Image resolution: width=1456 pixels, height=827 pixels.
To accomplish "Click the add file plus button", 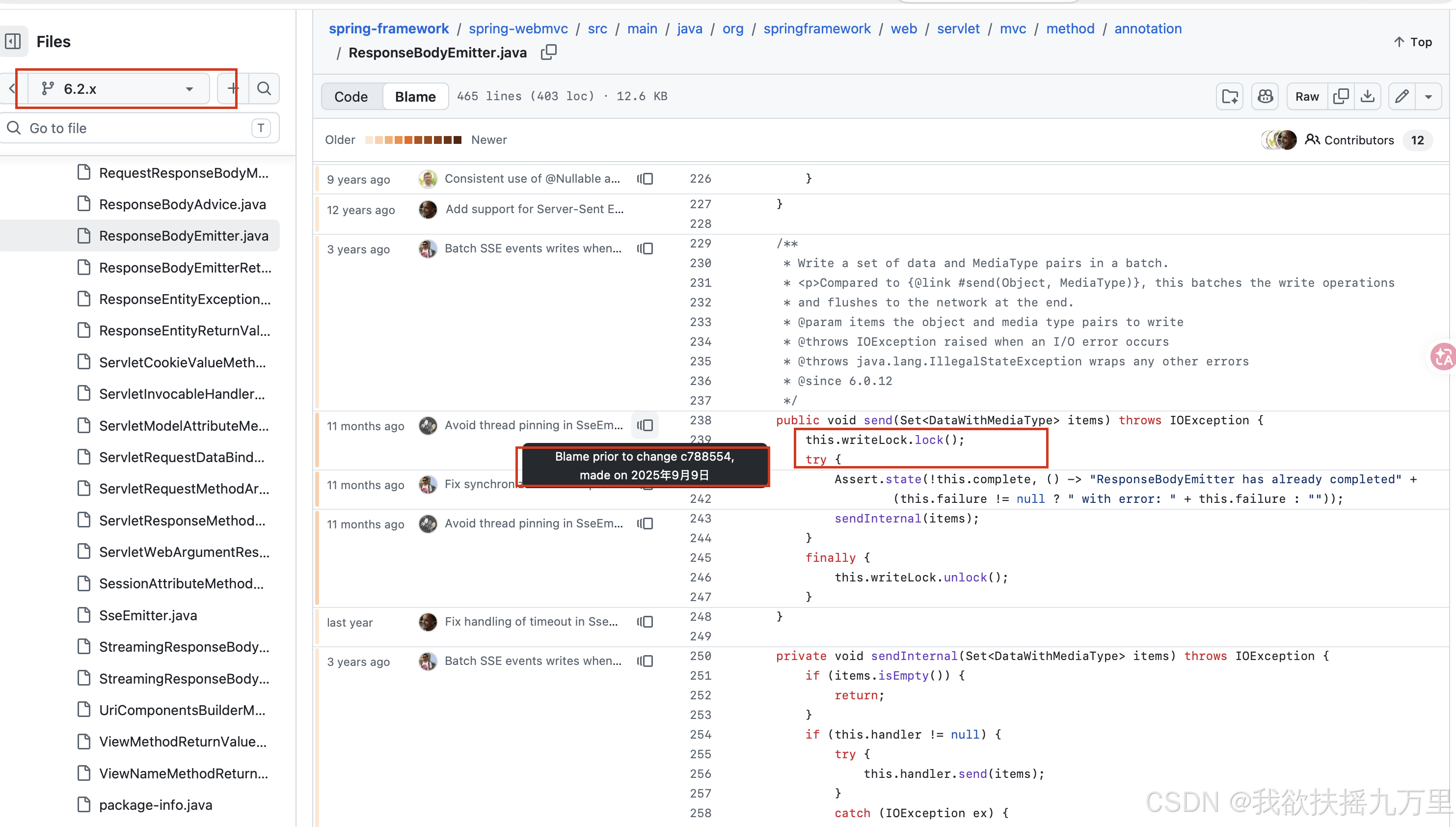I will click(232, 88).
